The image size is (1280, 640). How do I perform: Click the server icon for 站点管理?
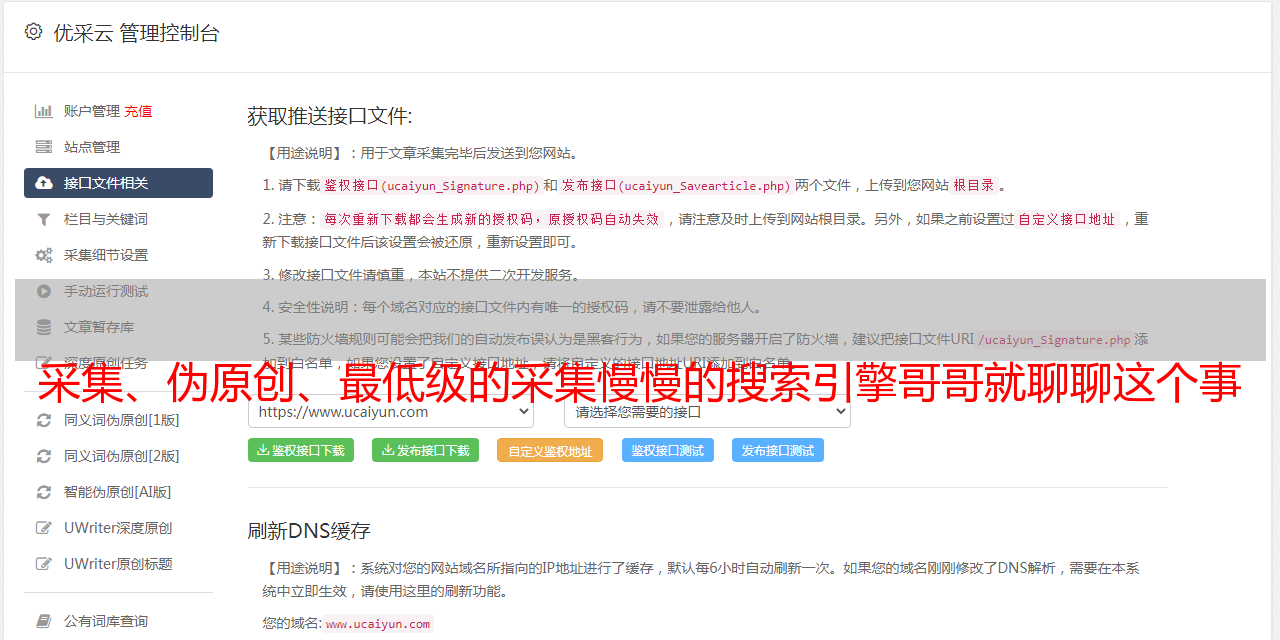click(44, 147)
